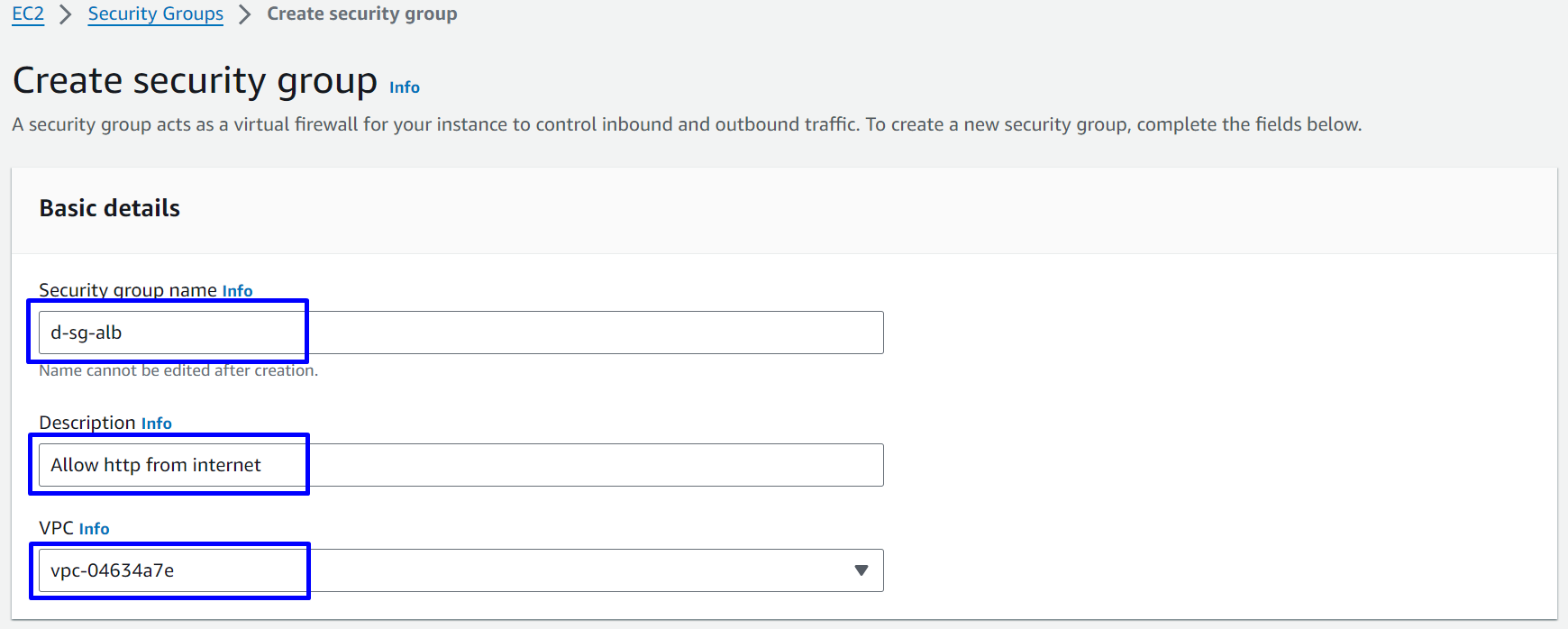Open Info link for Security group name
Image resolution: width=1568 pixels, height=629 pixels.
(237, 291)
